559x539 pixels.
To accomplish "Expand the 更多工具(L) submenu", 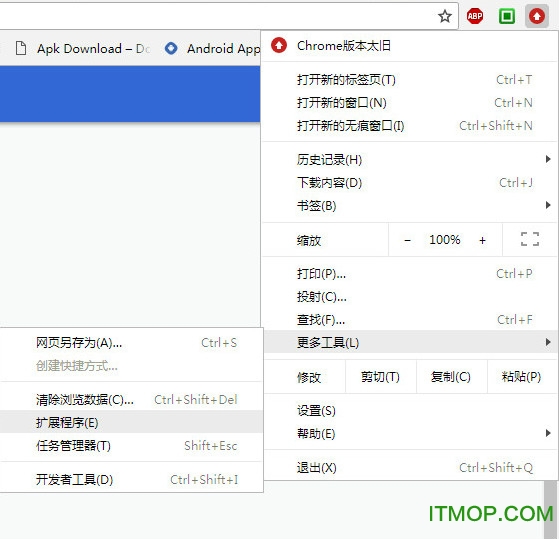I will pos(410,342).
